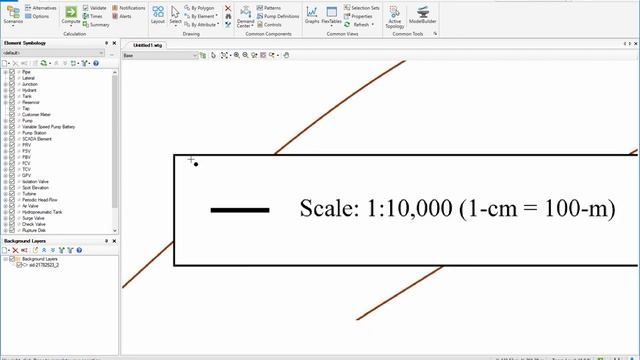Expand the Pipe tree node
This screenshot has height=360, width=640.
click(6, 72)
